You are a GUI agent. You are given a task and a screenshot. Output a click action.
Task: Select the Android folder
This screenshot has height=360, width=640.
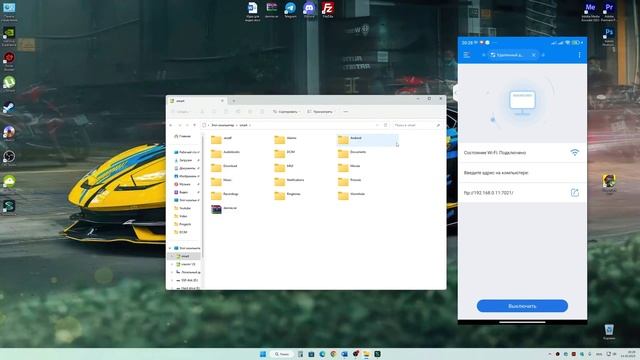tap(367, 139)
